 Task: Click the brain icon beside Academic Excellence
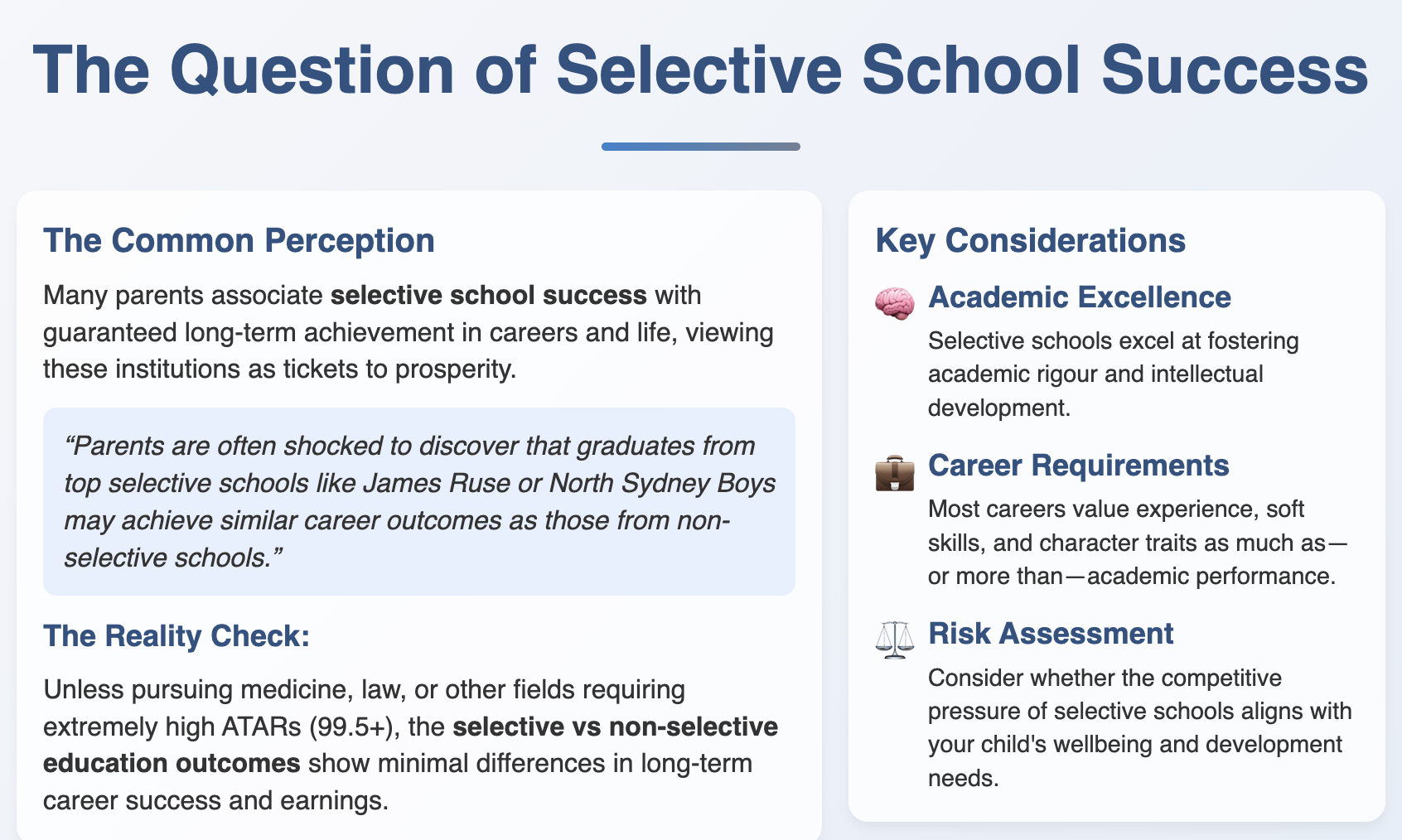pyautogui.click(x=895, y=302)
